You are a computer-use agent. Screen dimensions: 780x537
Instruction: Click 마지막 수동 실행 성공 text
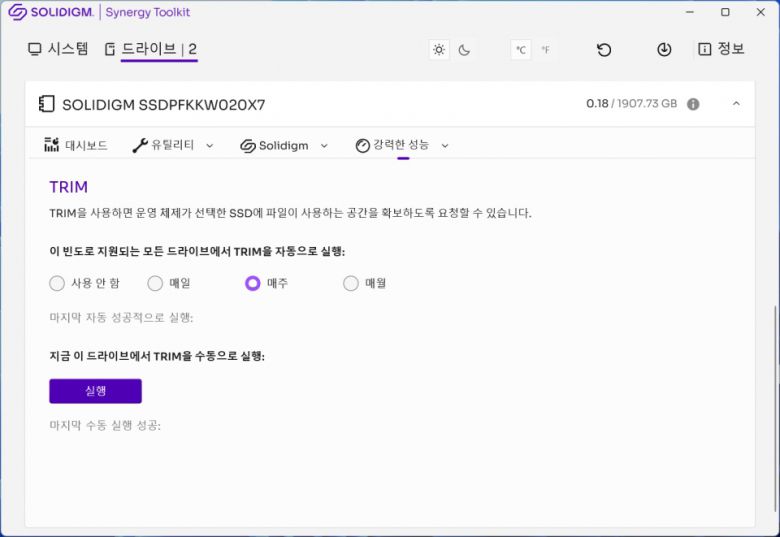pos(105,425)
